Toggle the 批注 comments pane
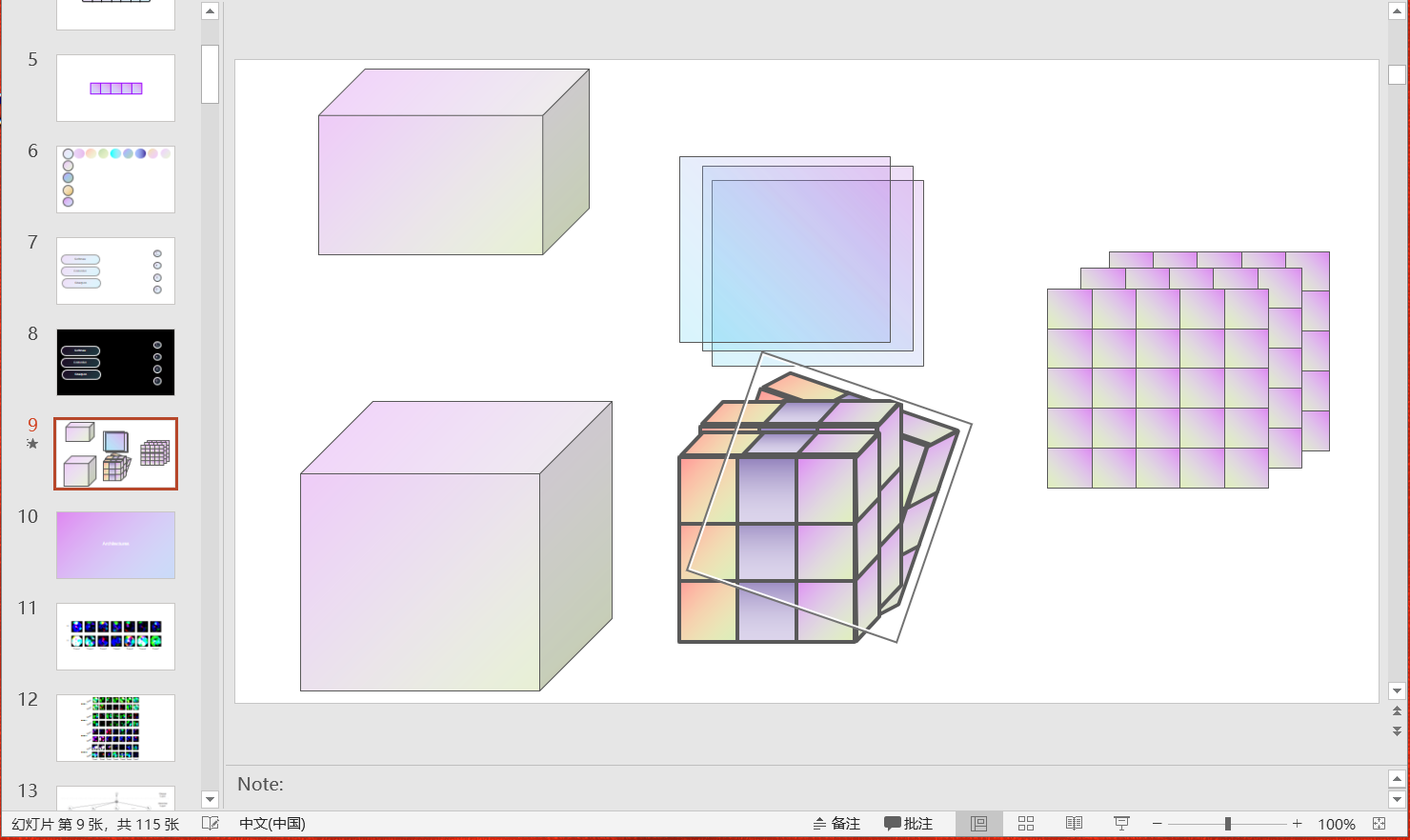The height and width of the screenshot is (840, 1410). (x=908, y=823)
